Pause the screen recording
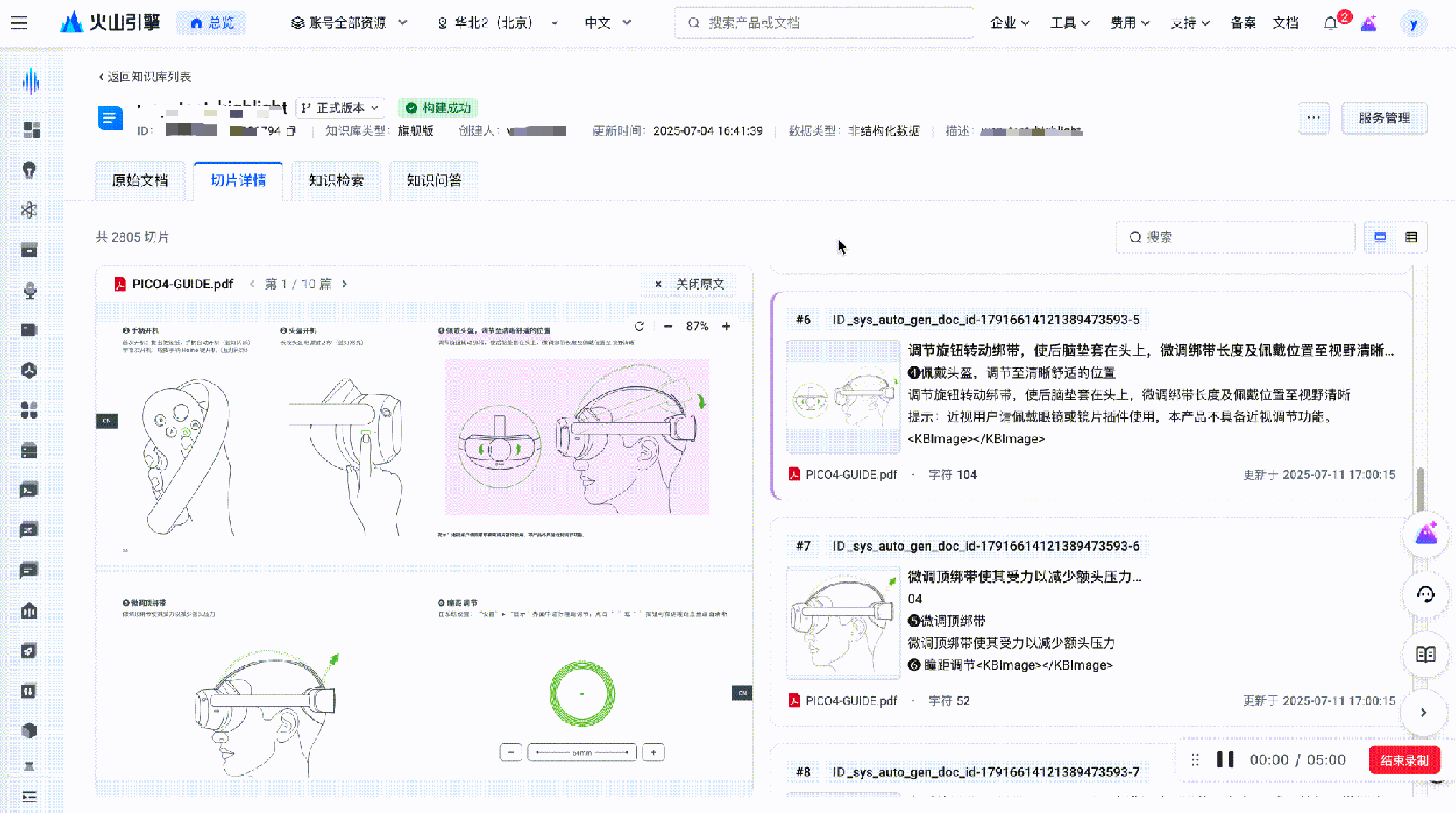 point(1225,760)
